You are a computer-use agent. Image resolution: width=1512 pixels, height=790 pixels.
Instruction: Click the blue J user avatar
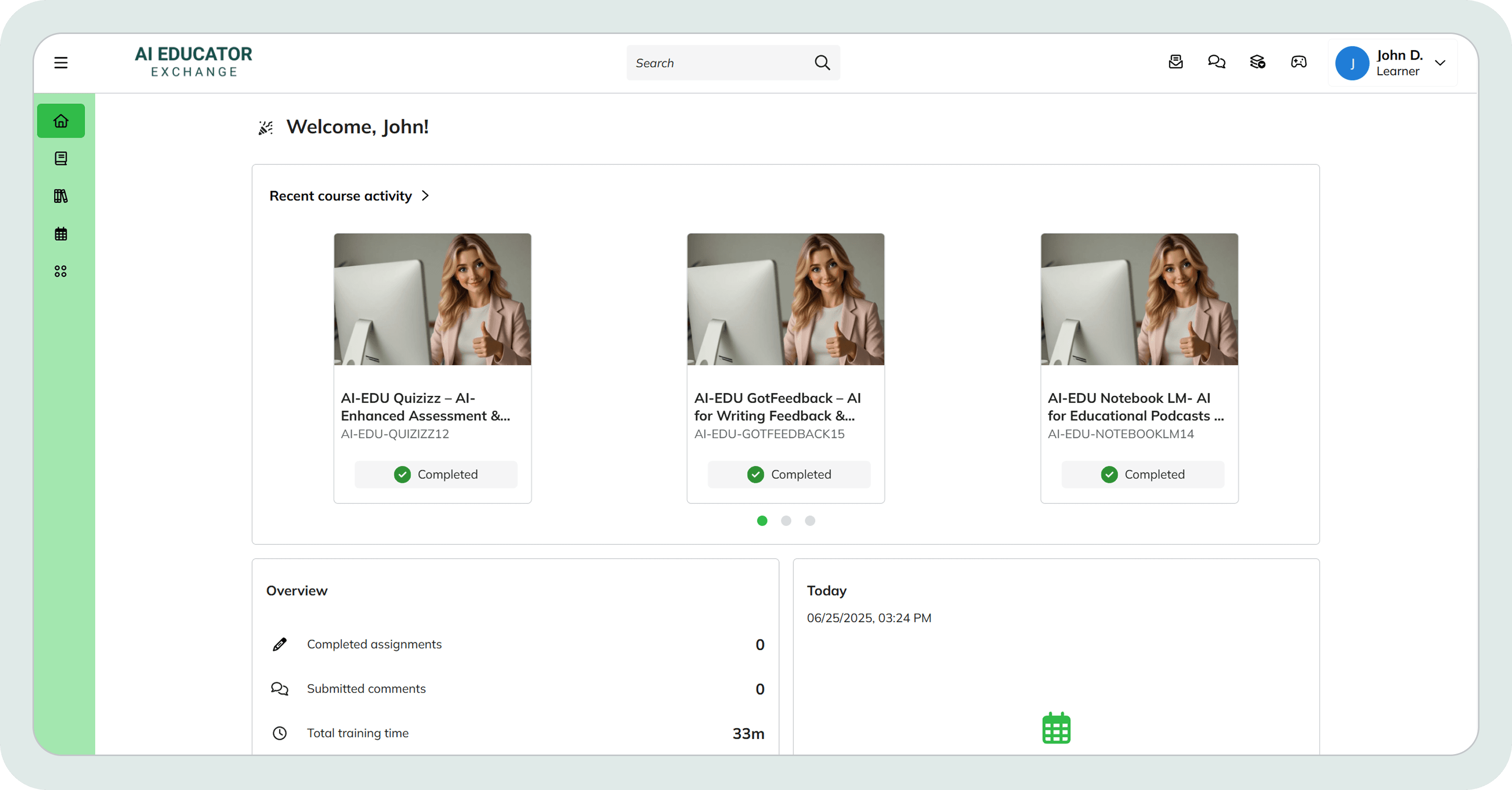tap(1353, 63)
